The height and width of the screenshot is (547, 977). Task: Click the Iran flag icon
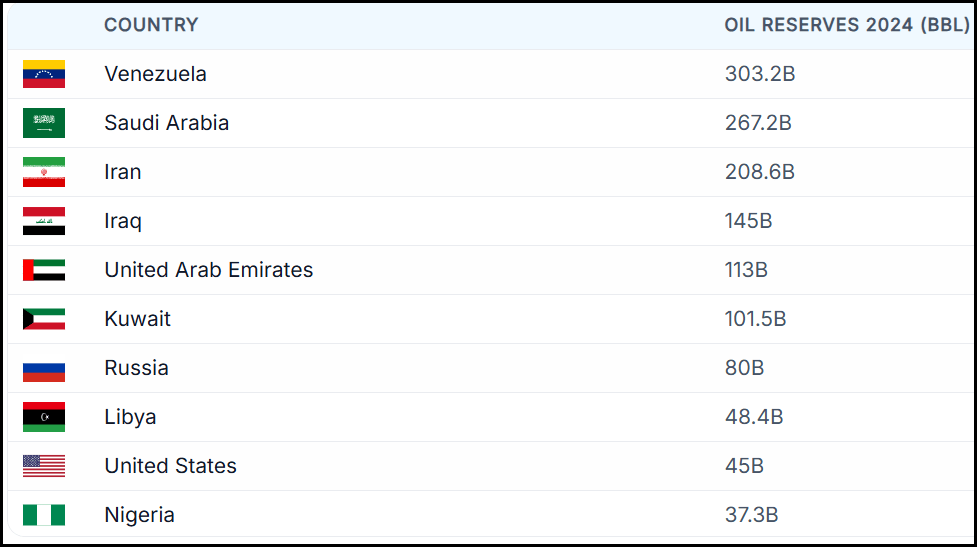[x=44, y=172]
